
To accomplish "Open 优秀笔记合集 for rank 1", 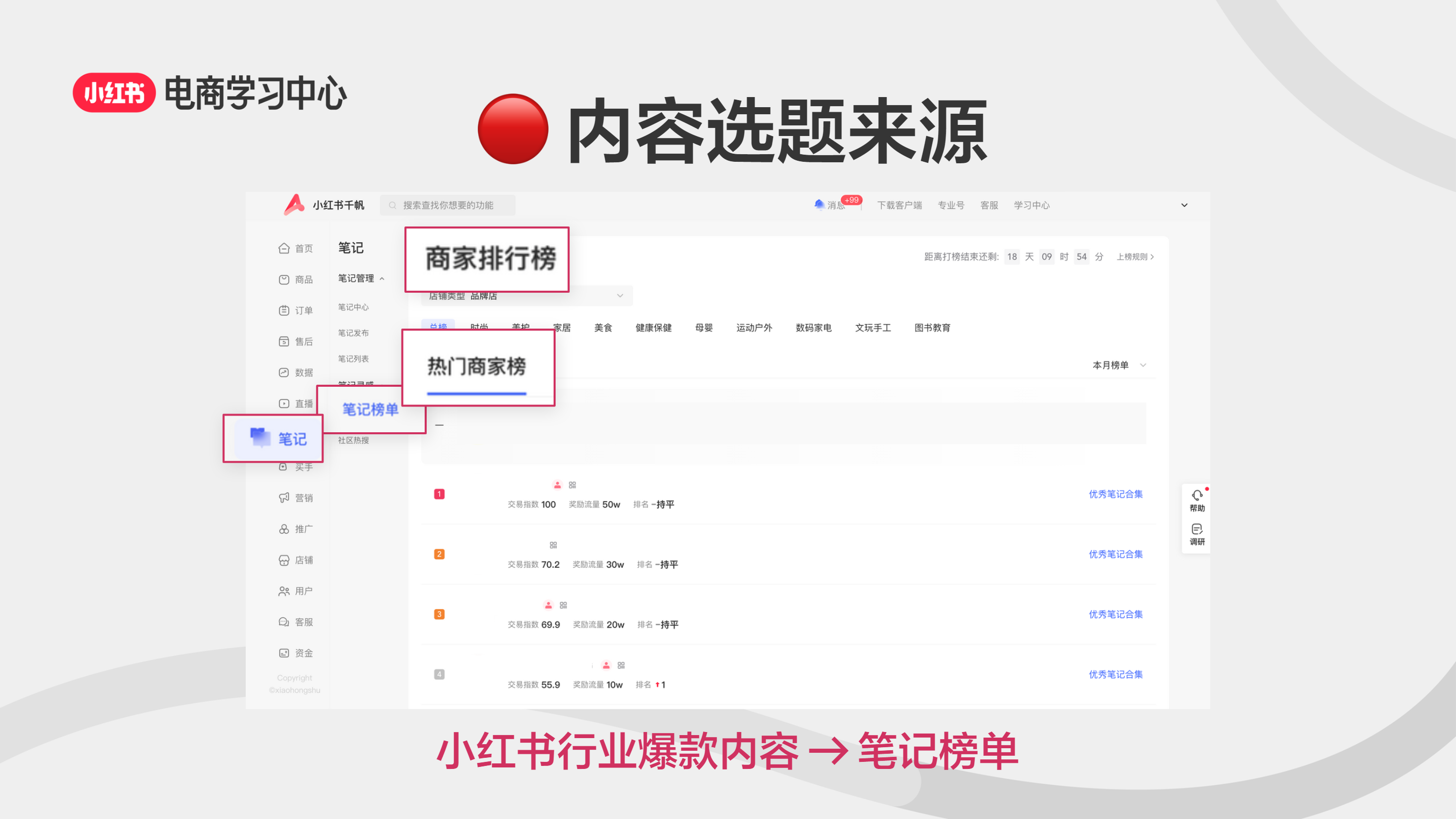I will (x=1115, y=494).
